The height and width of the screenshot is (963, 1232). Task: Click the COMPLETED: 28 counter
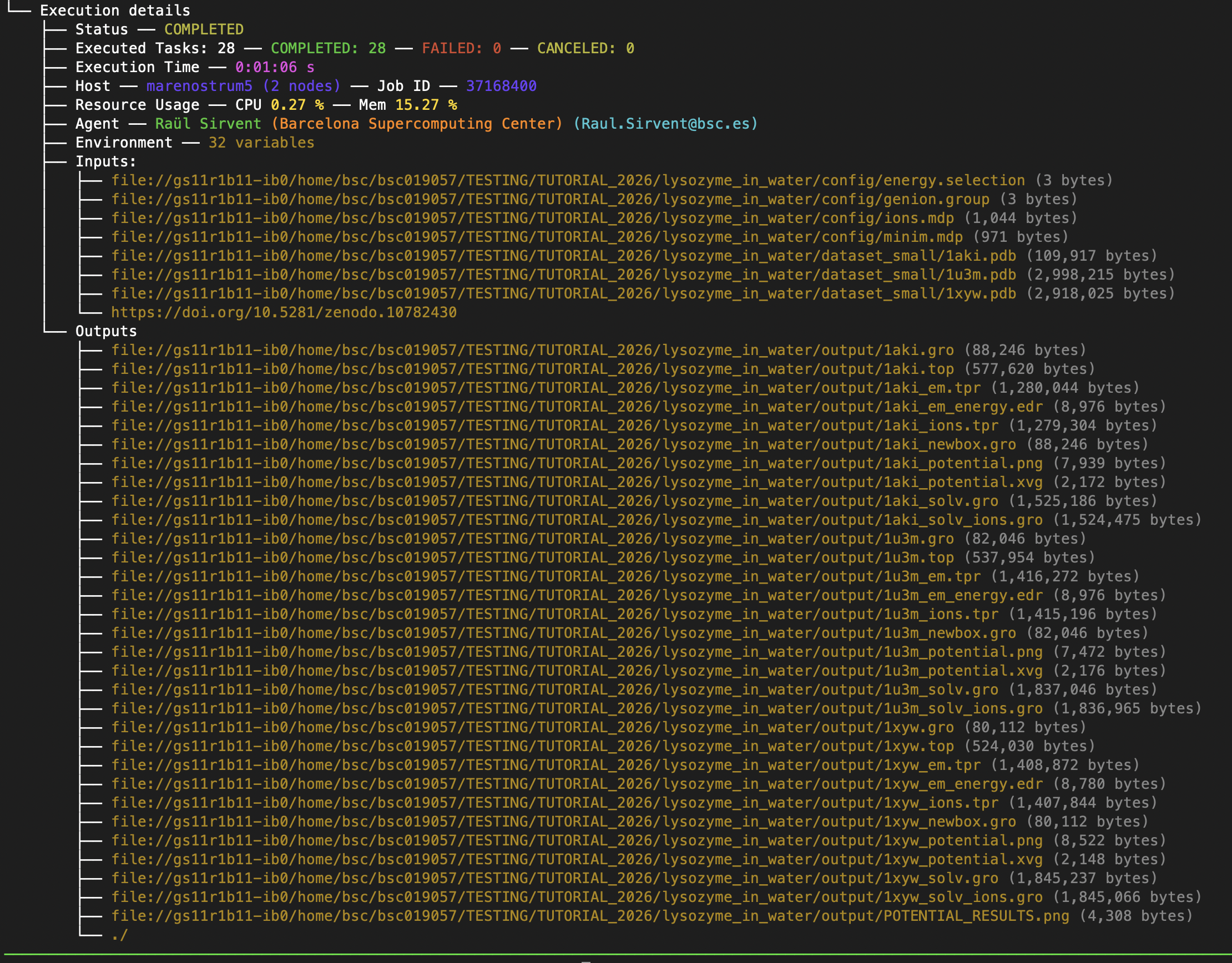(x=329, y=48)
